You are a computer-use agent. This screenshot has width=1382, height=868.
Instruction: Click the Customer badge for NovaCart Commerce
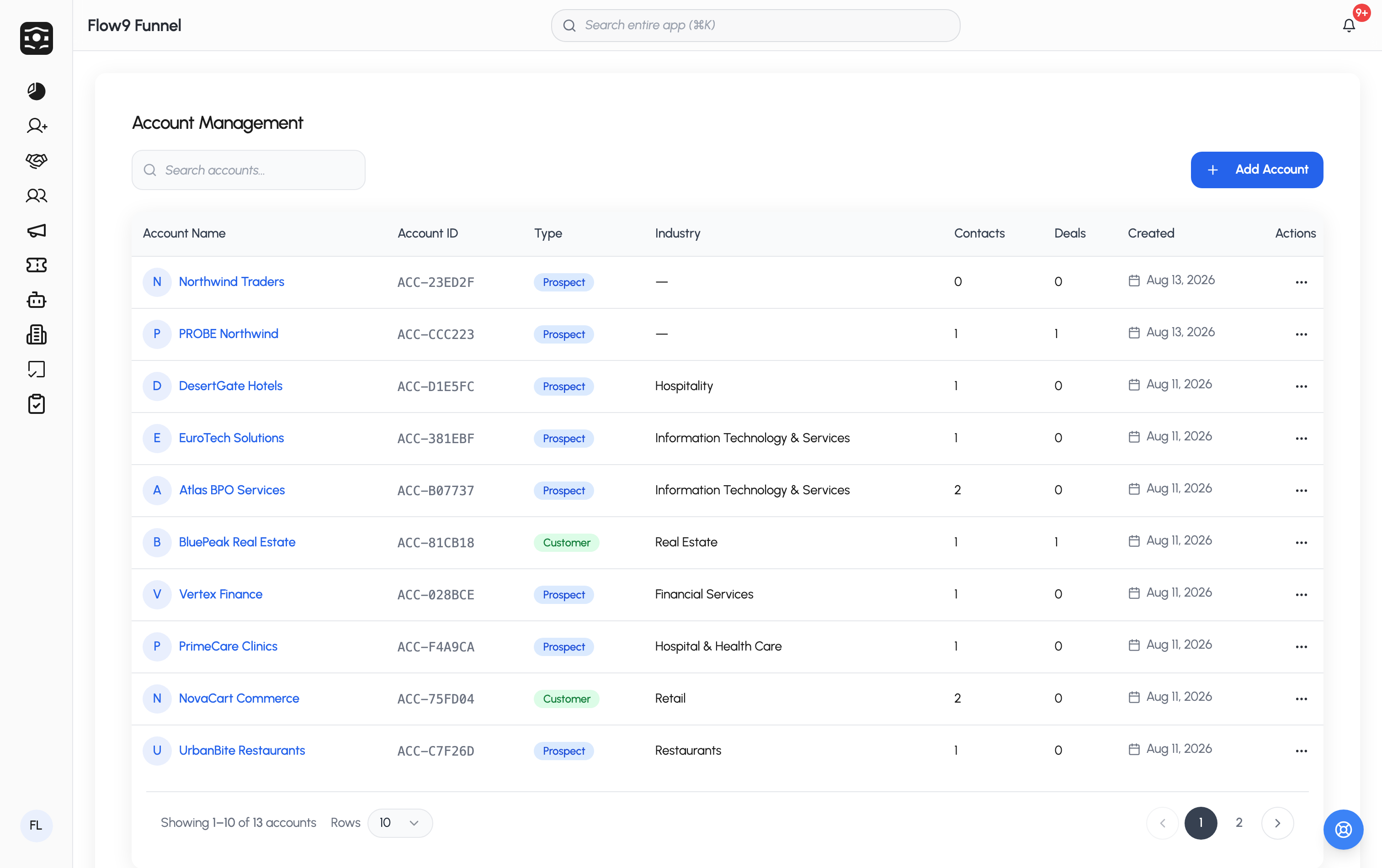(566, 699)
